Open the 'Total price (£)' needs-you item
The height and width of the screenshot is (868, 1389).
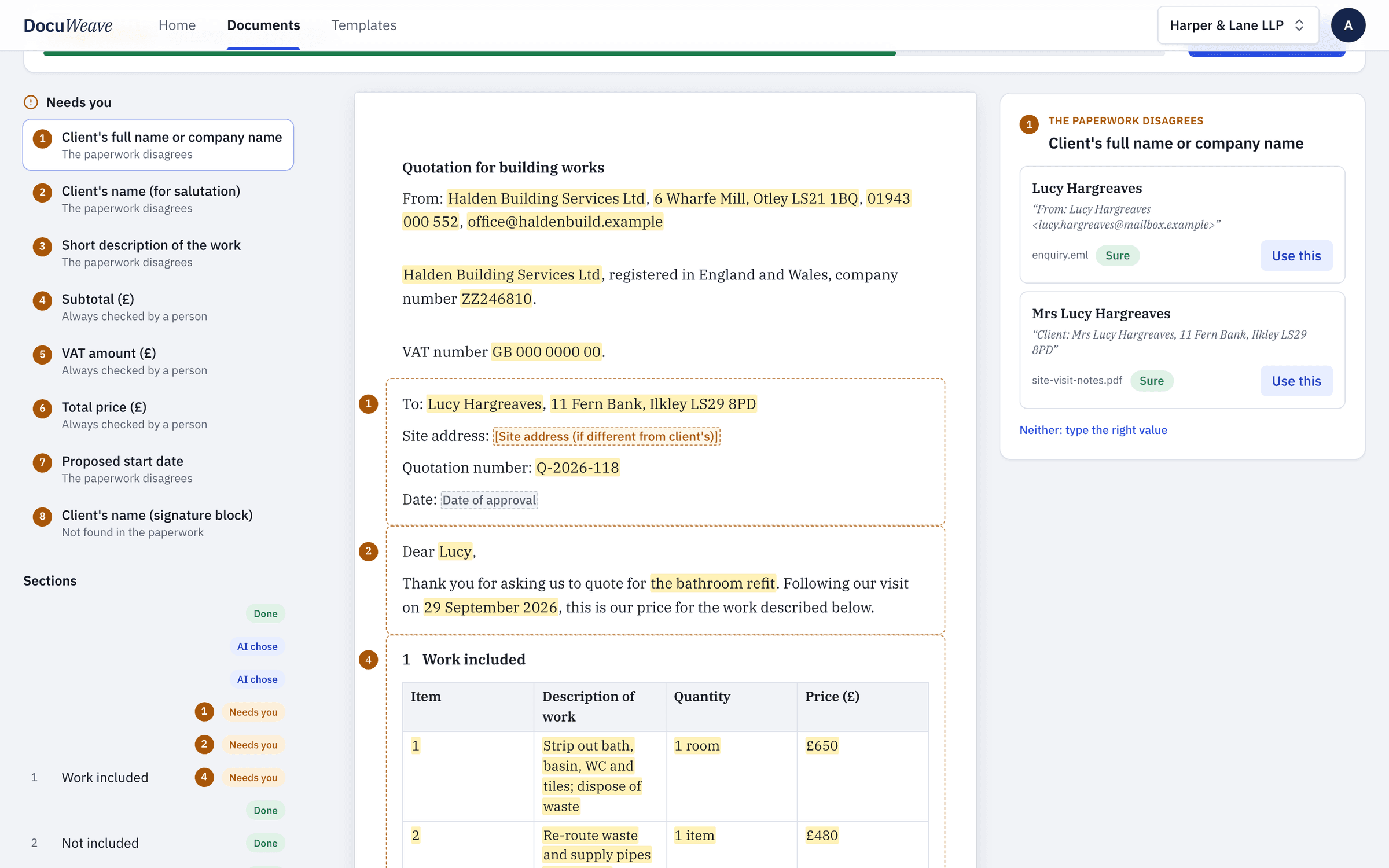pos(158,415)
